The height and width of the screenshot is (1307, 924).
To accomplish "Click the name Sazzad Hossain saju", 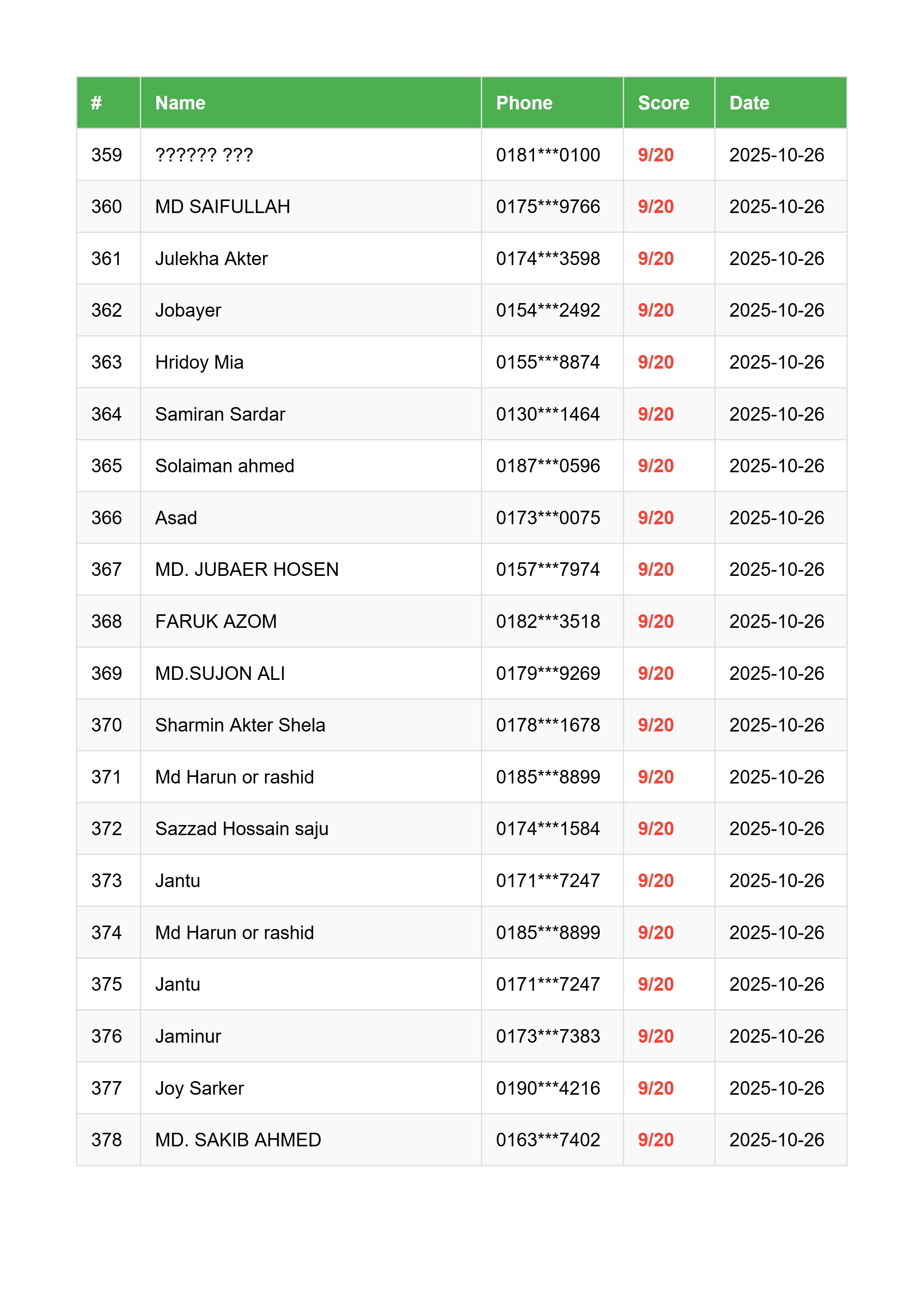I will (x=242, y=829).
